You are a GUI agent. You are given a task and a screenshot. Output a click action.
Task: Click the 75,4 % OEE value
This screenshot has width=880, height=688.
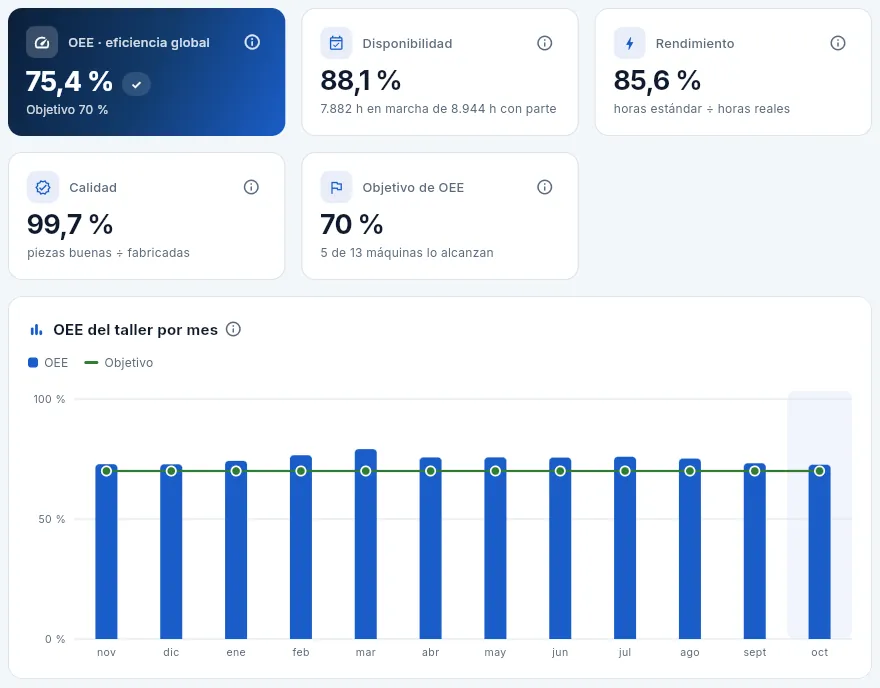coord(69,82)
